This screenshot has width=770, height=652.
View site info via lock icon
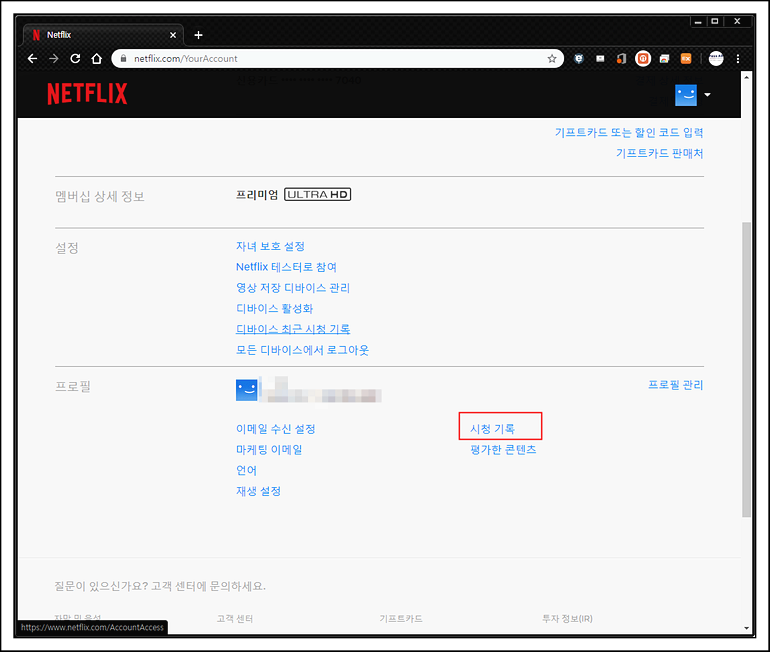(123, 58)
